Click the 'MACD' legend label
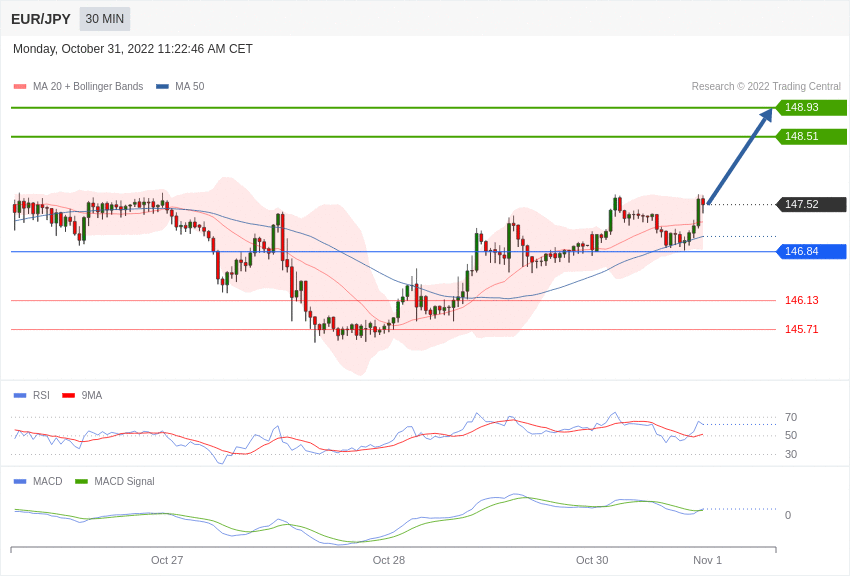850x576 pixels. click(48, 481)
